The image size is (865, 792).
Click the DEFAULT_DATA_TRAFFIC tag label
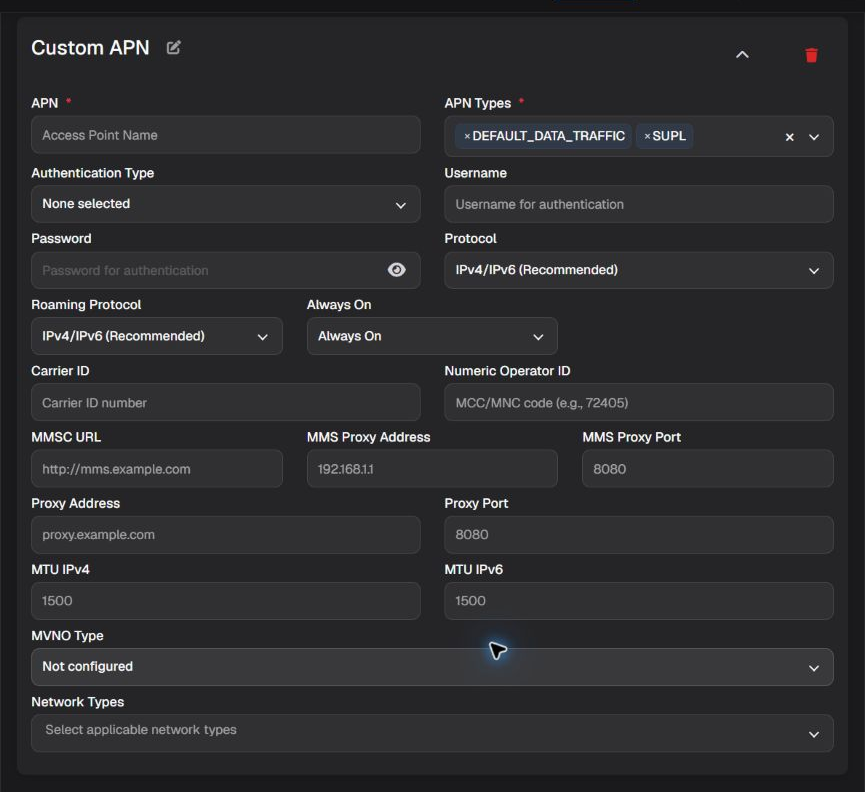548,136
